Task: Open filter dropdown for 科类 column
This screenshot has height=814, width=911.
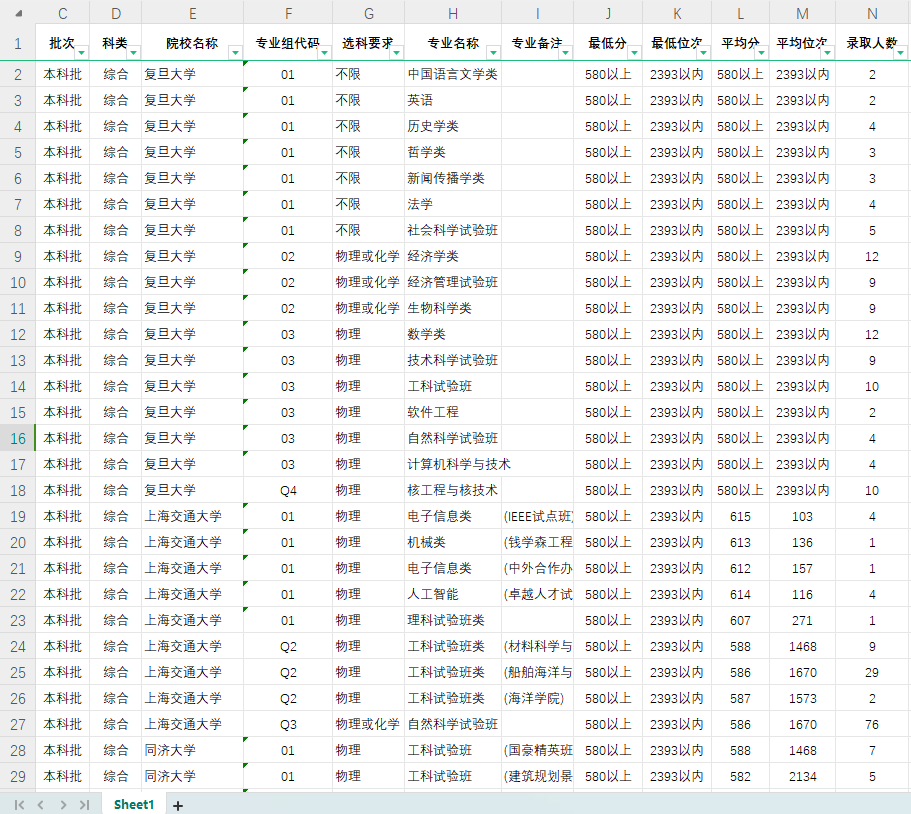Action: click(x=134, y=53)
